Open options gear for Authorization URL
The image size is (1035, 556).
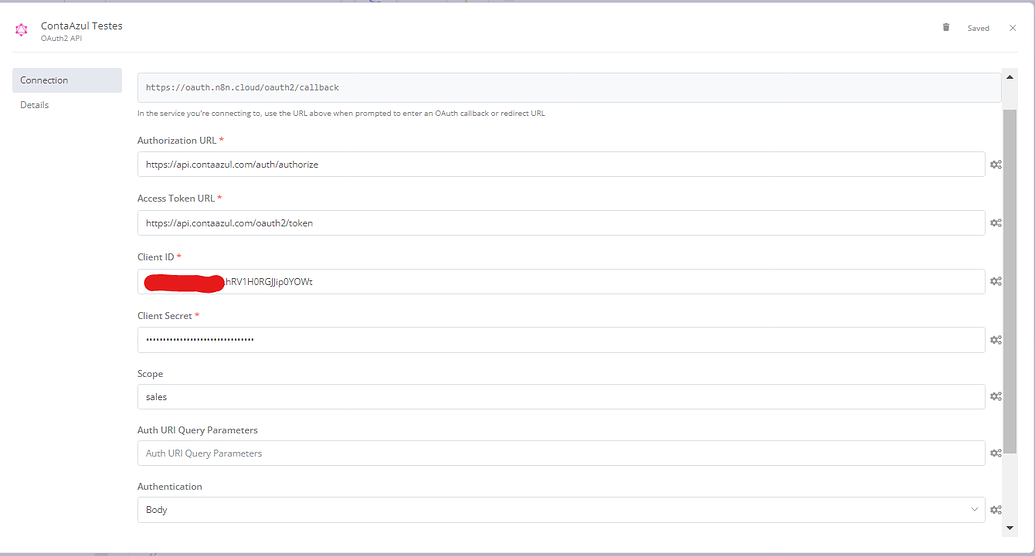click(x=996, y=165)
